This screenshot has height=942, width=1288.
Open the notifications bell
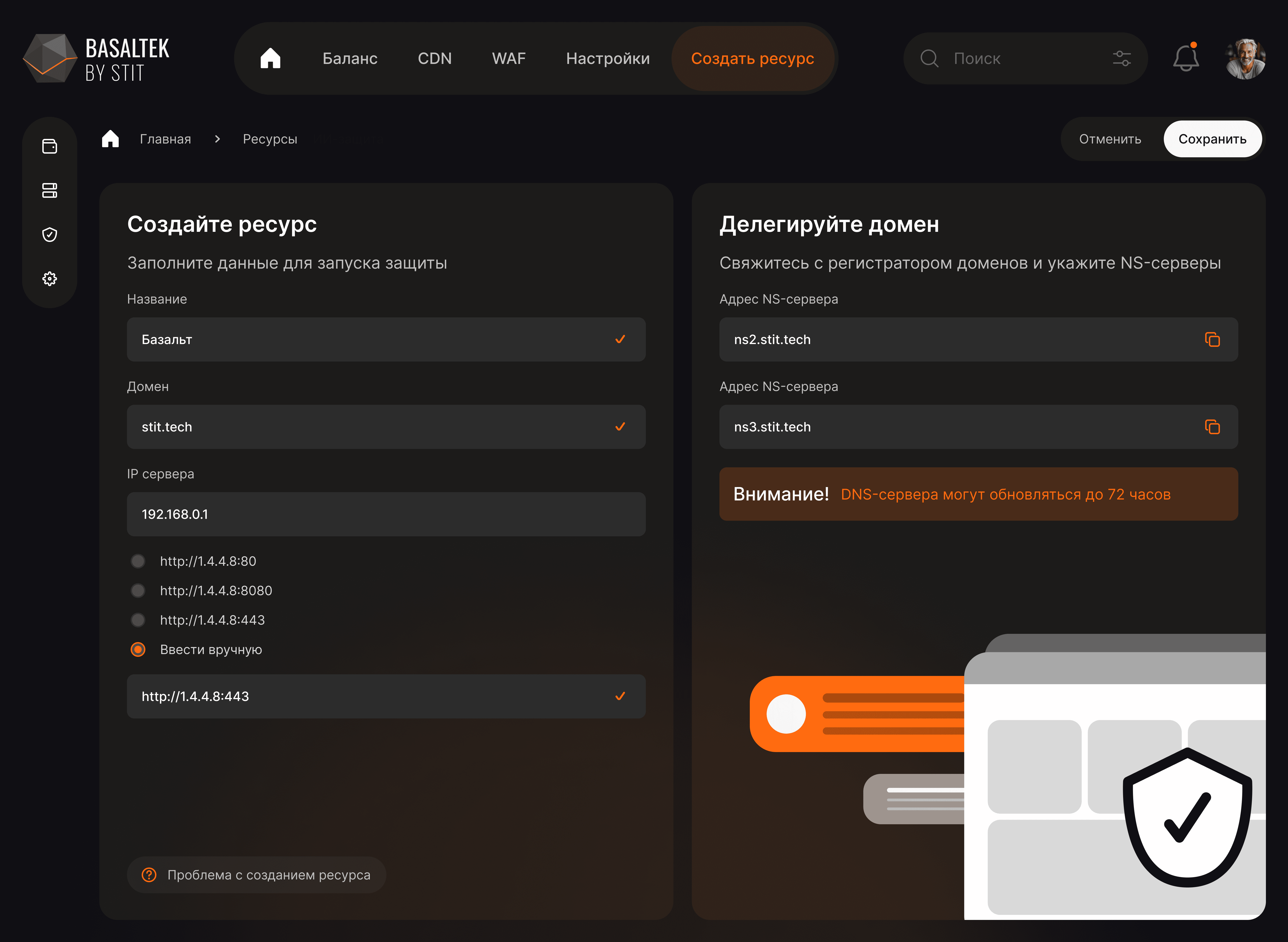pyautogui.click(x=1185, y=58)
